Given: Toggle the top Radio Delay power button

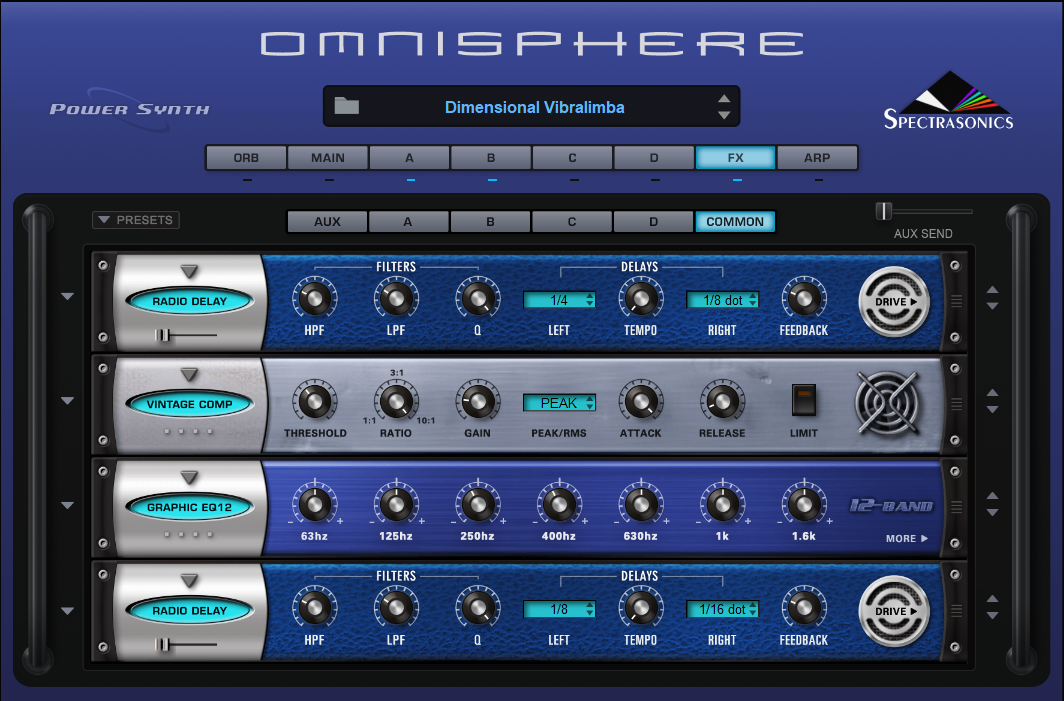Looking at the screenshot, I should pyautogui.click(x=189, y=301).
